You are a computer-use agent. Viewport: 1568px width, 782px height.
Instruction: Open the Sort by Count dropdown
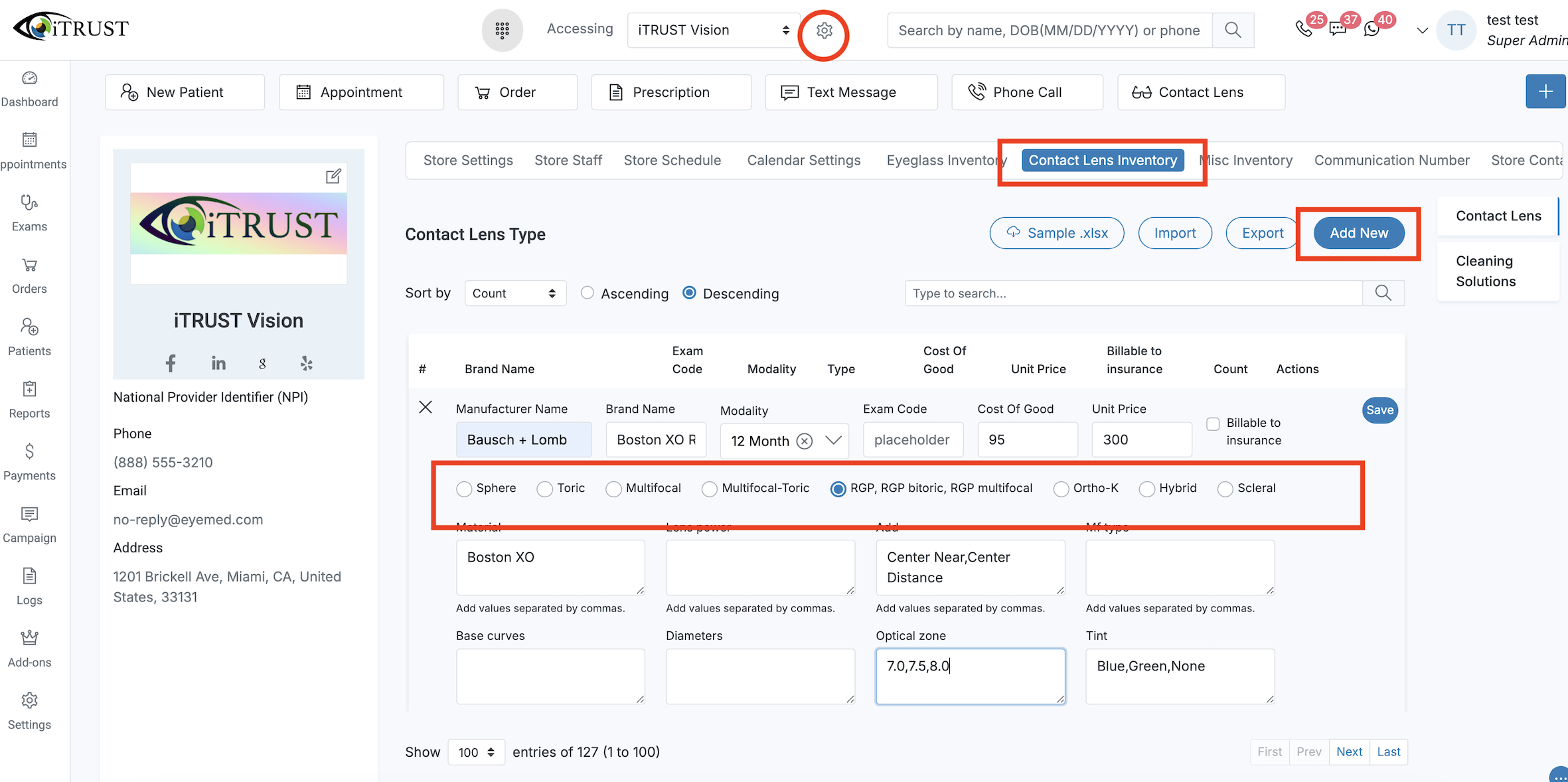(514, 293)
